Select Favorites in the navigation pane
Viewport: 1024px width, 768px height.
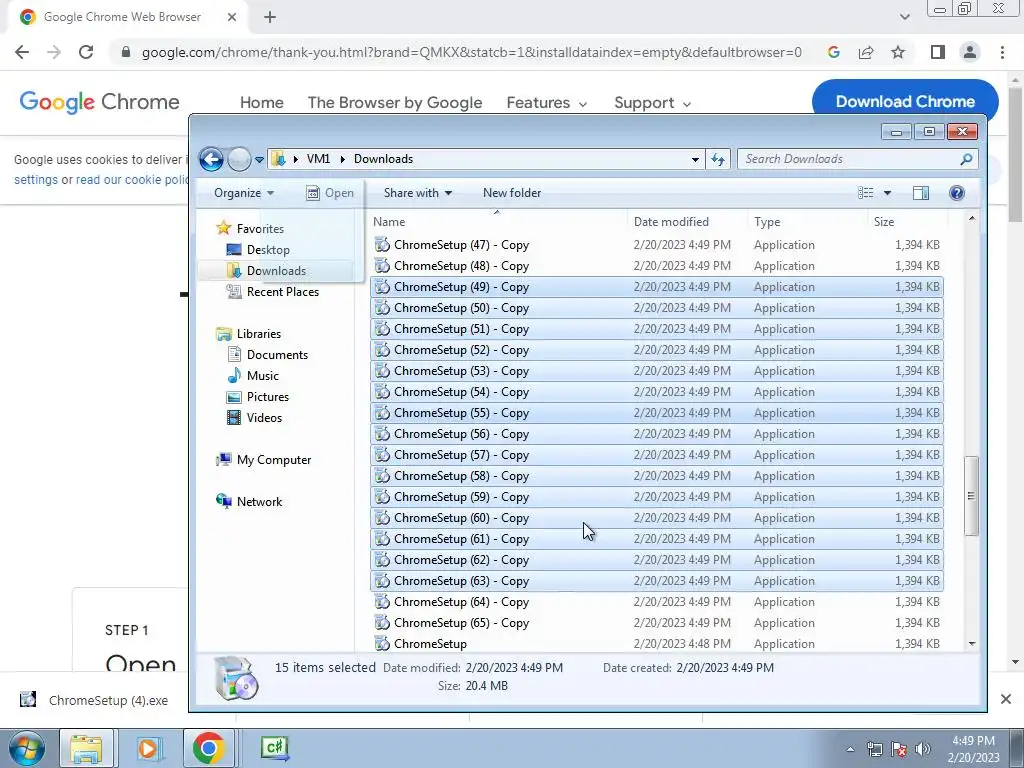pyautogui.click(x=260, y=229)
